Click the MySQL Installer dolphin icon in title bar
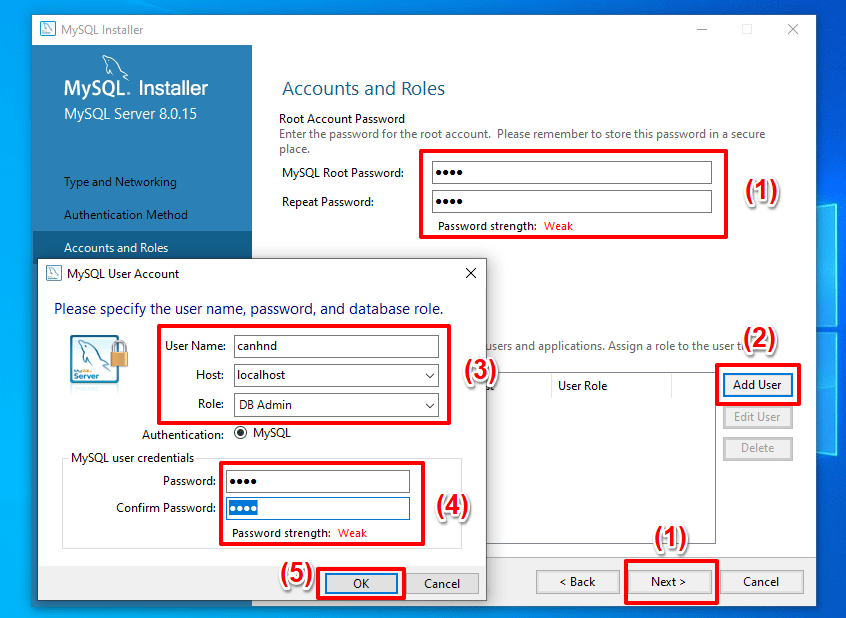The image size is (846, 618). point(48,30)
